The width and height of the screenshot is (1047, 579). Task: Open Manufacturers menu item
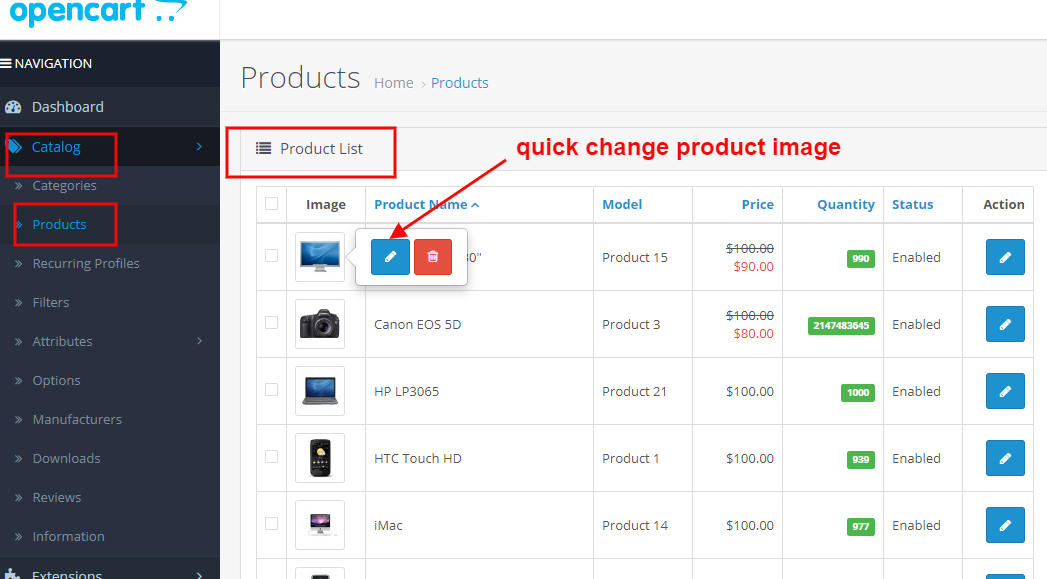(77, 419)
